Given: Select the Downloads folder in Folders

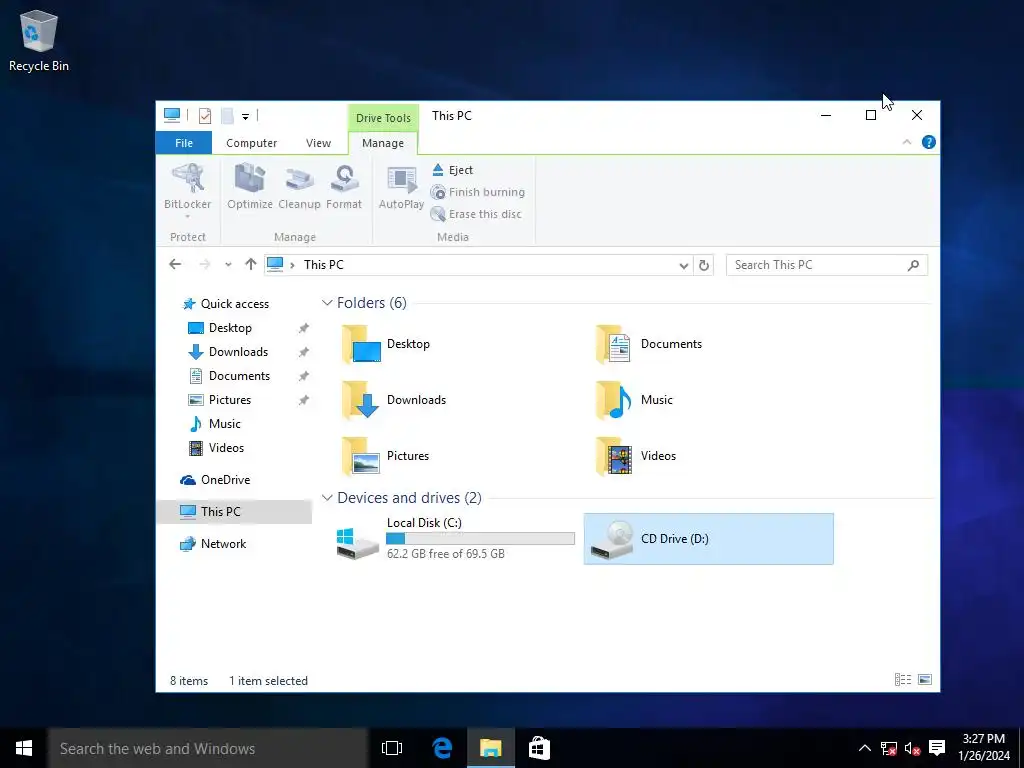Looking at the screenshot, I should [x=394, y=400].
